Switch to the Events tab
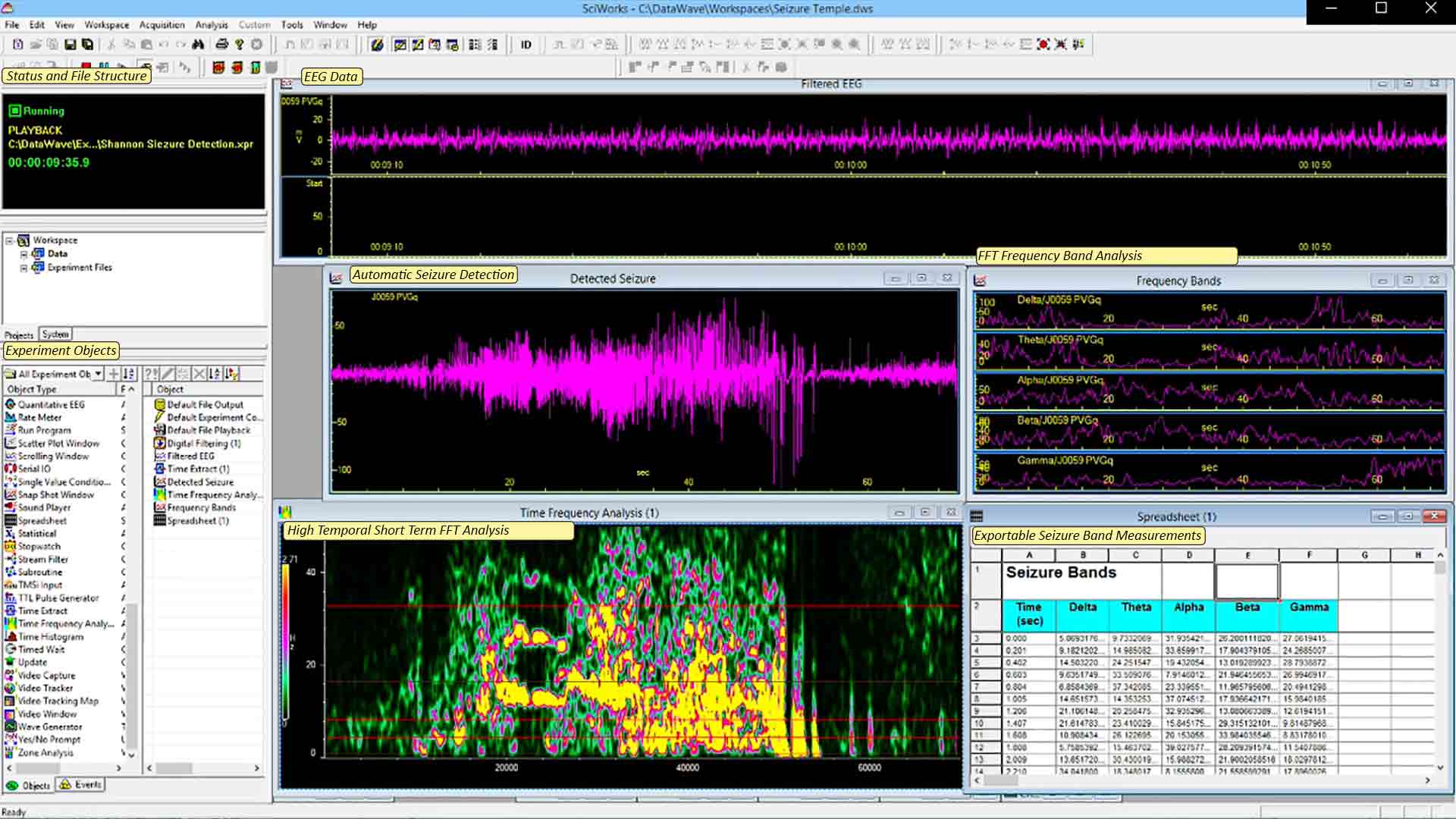 pyautogui.click(x=81, y=785)
